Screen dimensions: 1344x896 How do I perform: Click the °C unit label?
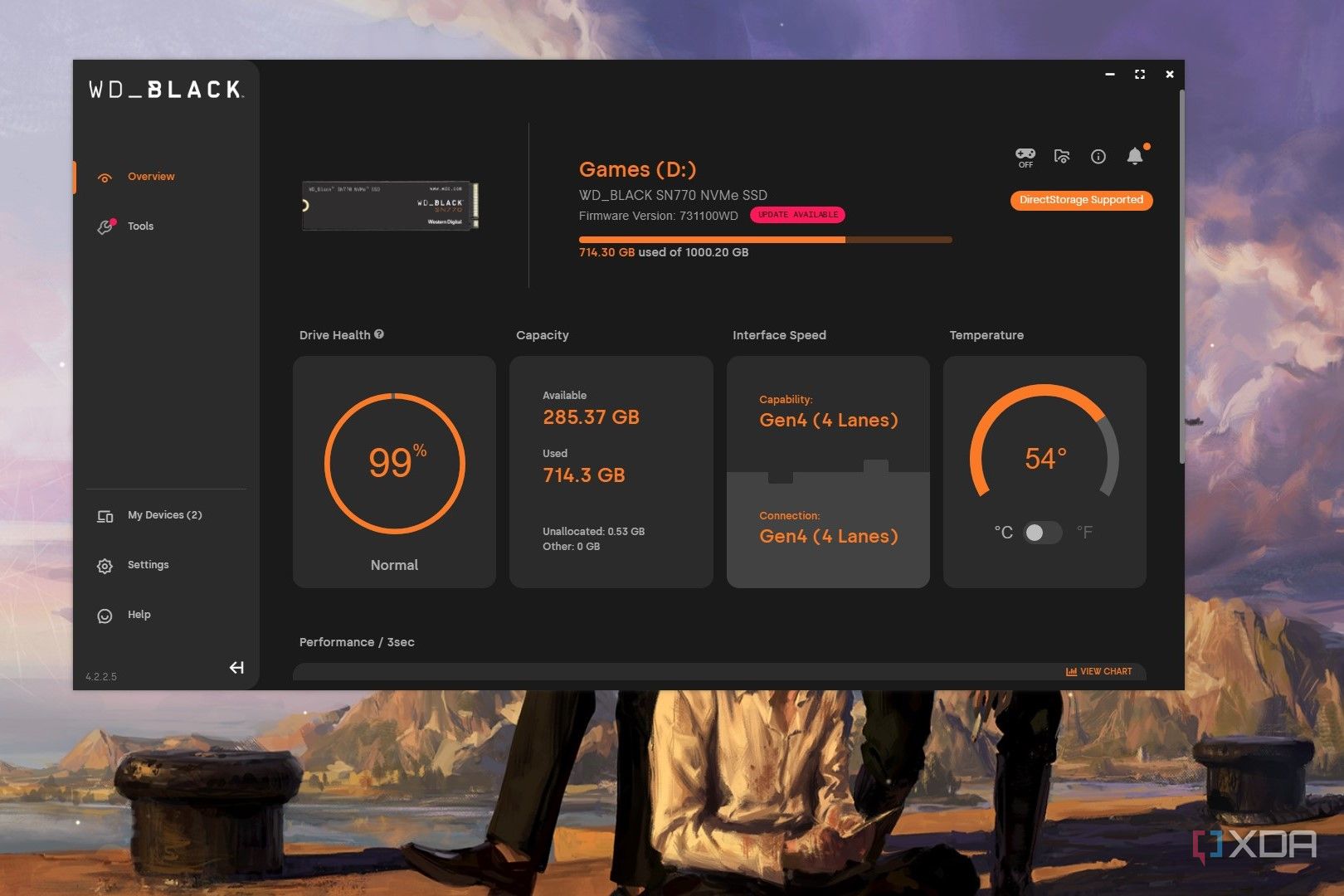click(x=1004, y=533)
